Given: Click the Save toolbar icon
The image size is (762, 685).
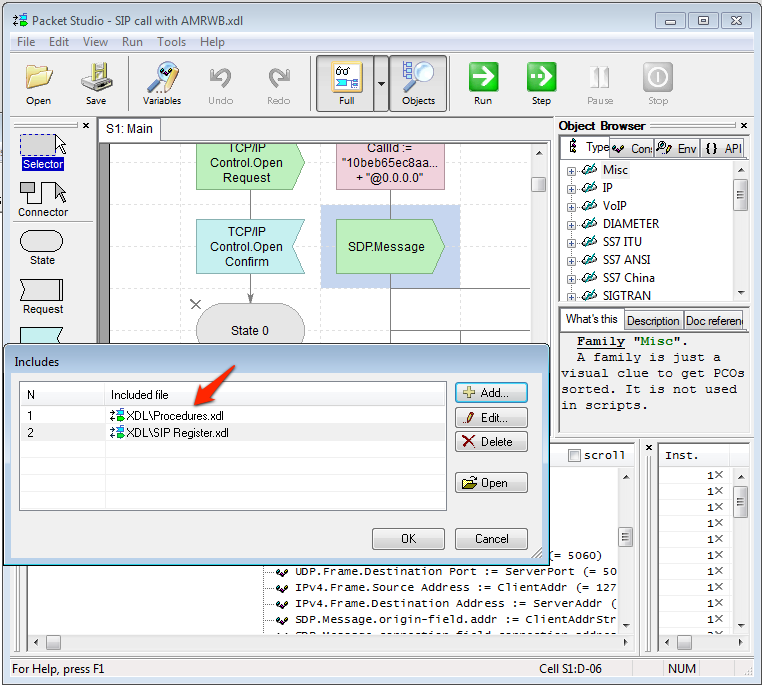Looking at the screenshot, I should coord(96,83).
